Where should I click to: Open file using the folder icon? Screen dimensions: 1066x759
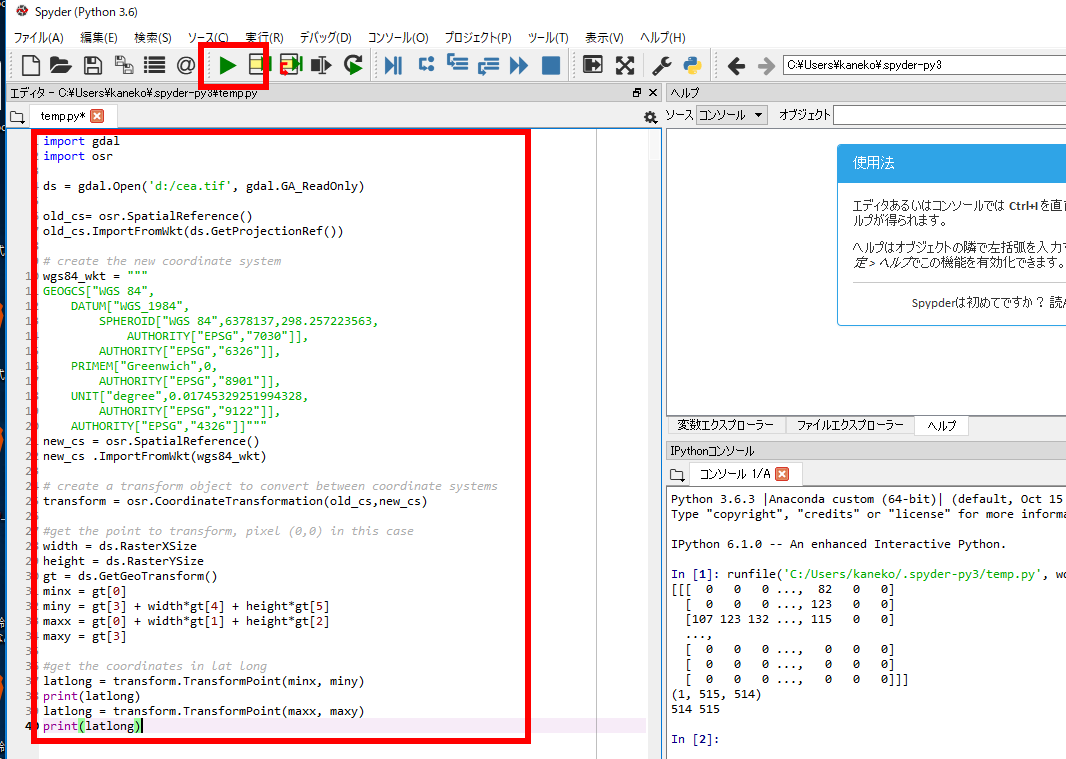(x=61, y=66)
